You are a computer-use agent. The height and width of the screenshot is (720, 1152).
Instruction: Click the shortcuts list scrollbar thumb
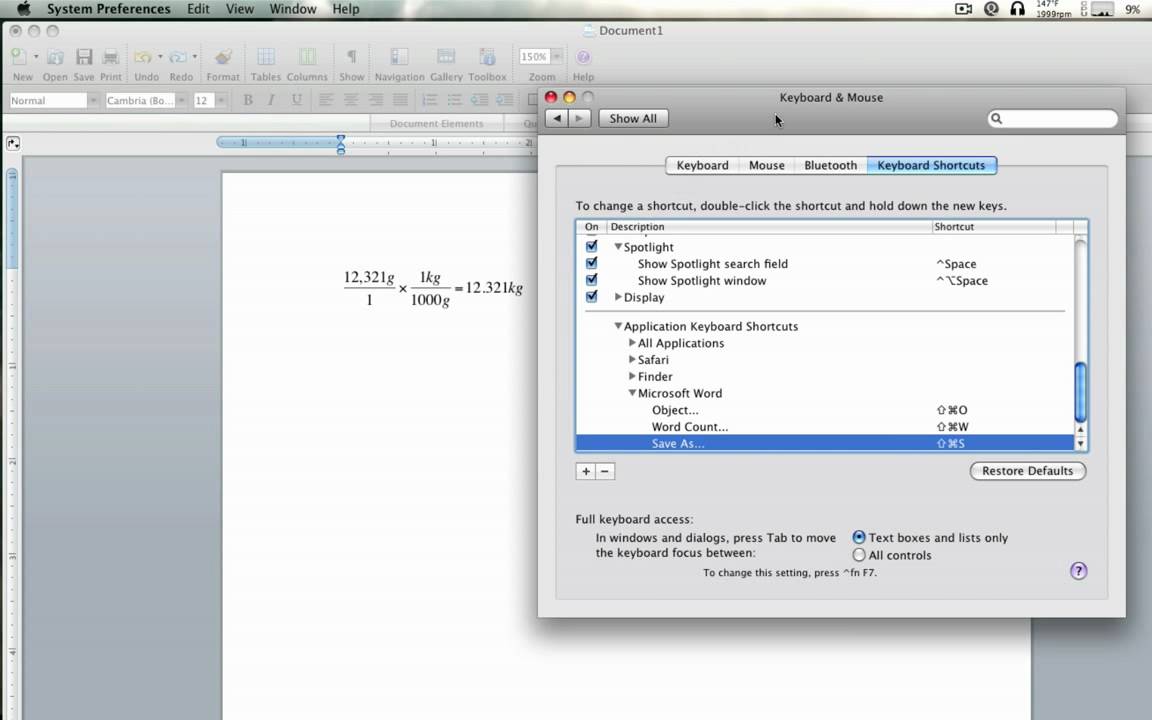1080,392
